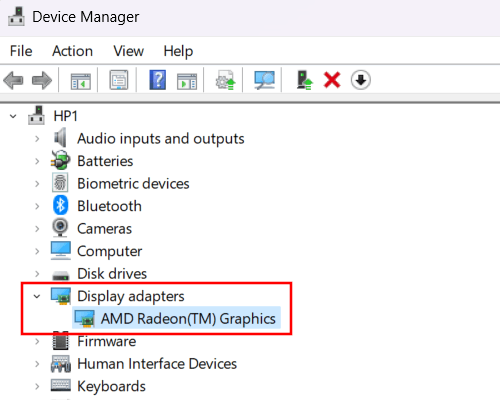Select the Firmware label
Viewport: 500px width, 400px height.
107,341
